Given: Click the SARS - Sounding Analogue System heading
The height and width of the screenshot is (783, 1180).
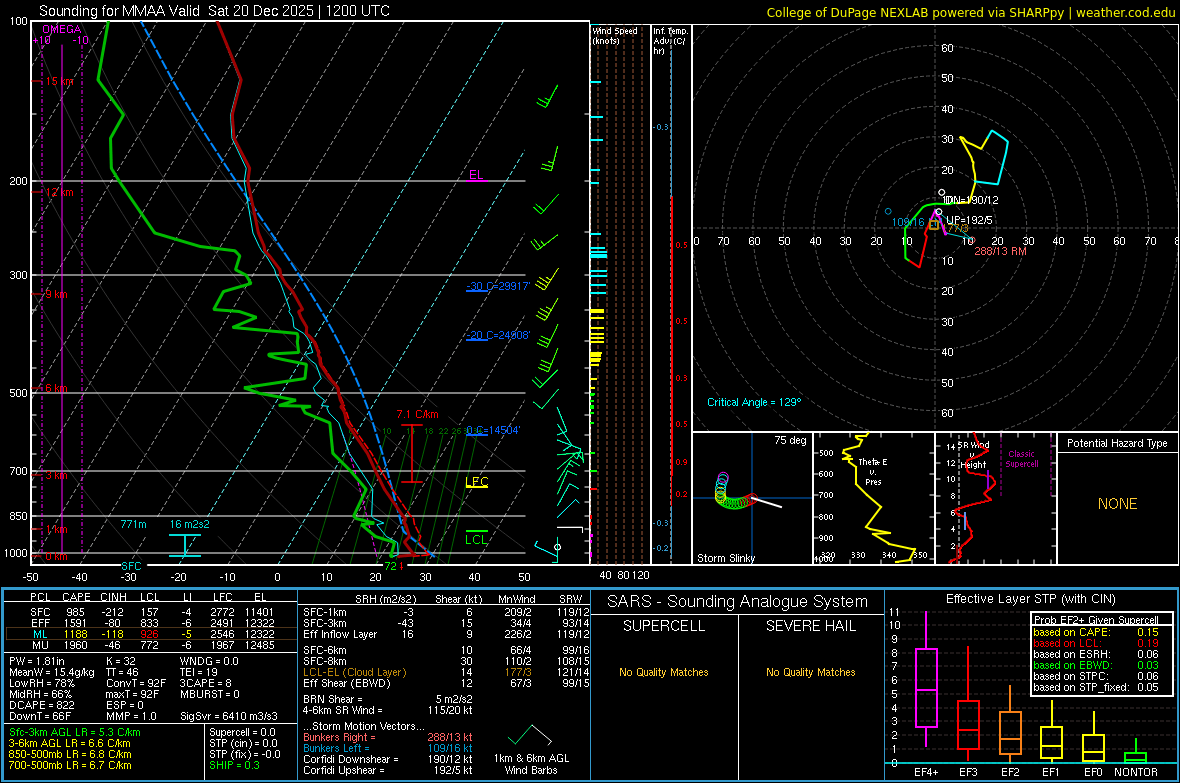Looking at the screenshot, I should click(737, 602).
